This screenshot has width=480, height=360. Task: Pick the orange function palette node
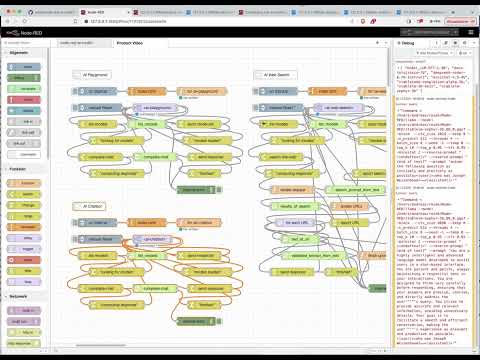click(x=24, y=183)
